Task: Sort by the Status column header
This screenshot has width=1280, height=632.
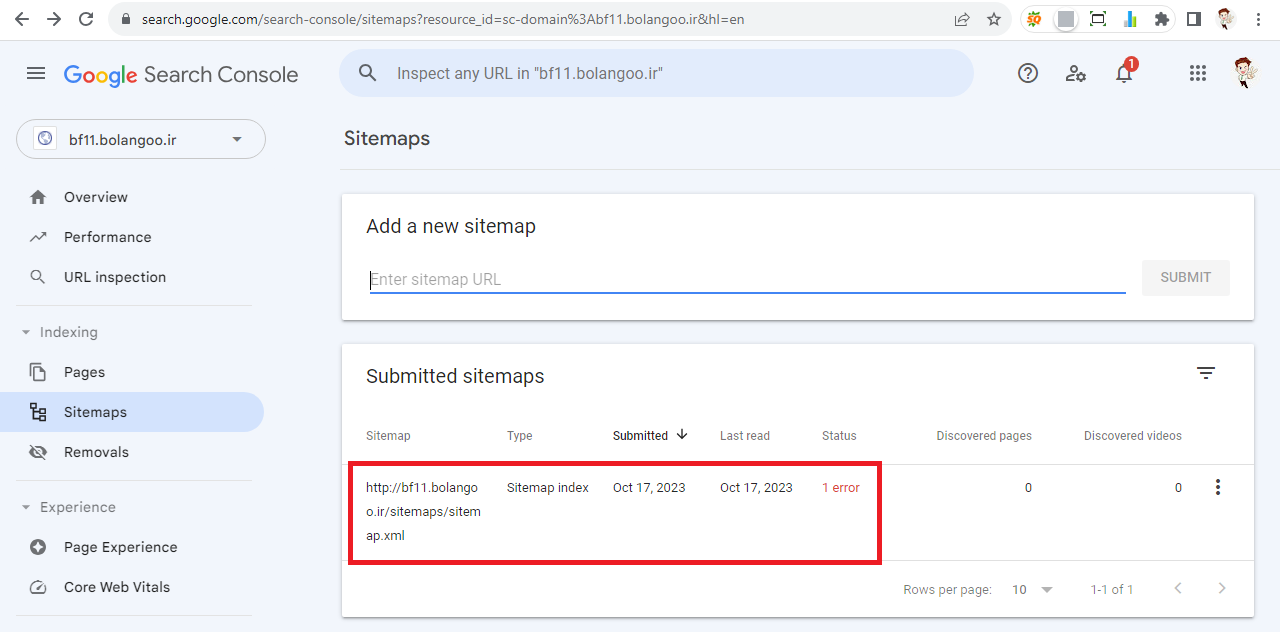Action: coord(839,436)
